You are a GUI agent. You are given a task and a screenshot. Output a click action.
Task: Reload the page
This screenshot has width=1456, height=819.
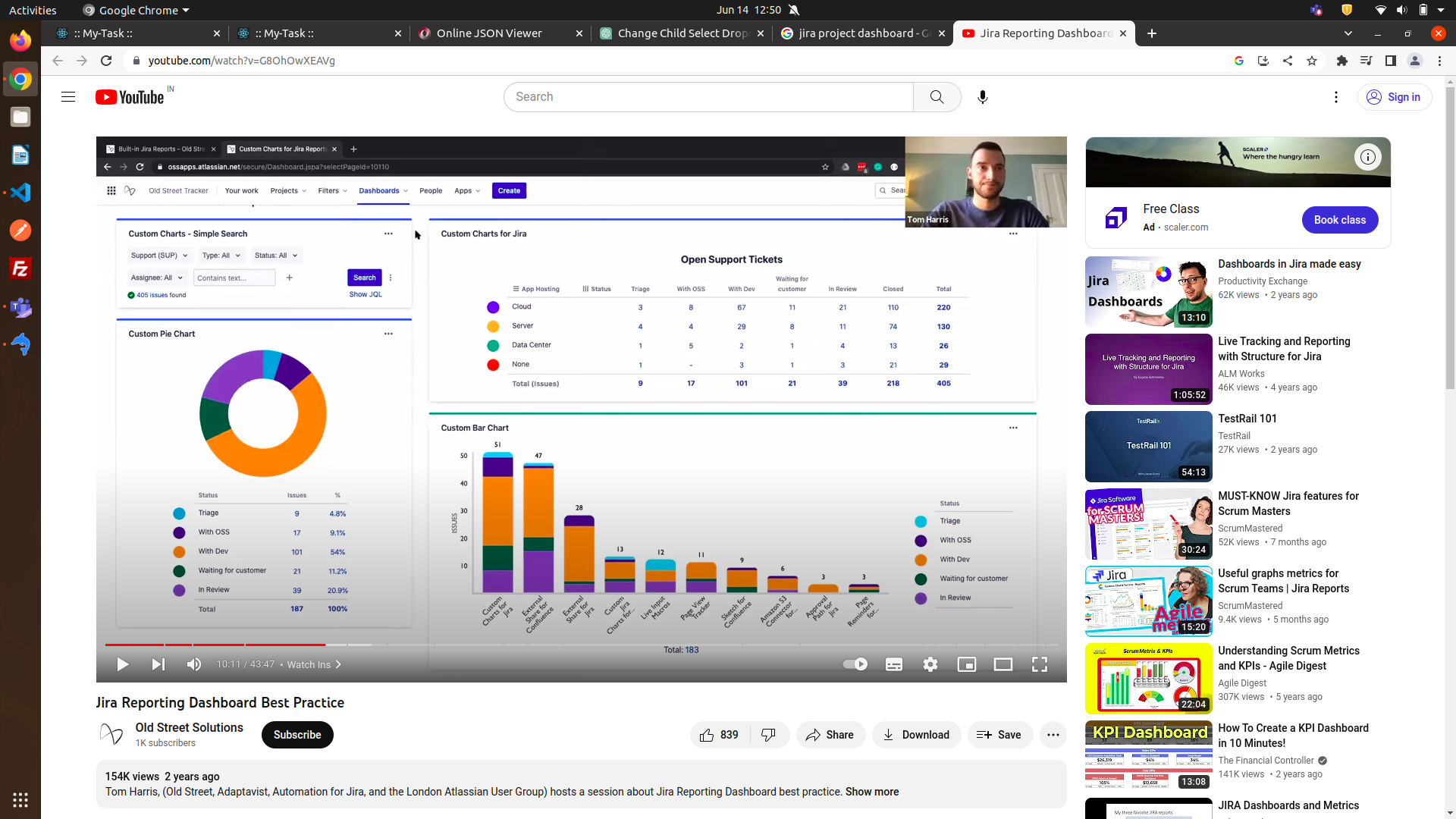(106, 61)
